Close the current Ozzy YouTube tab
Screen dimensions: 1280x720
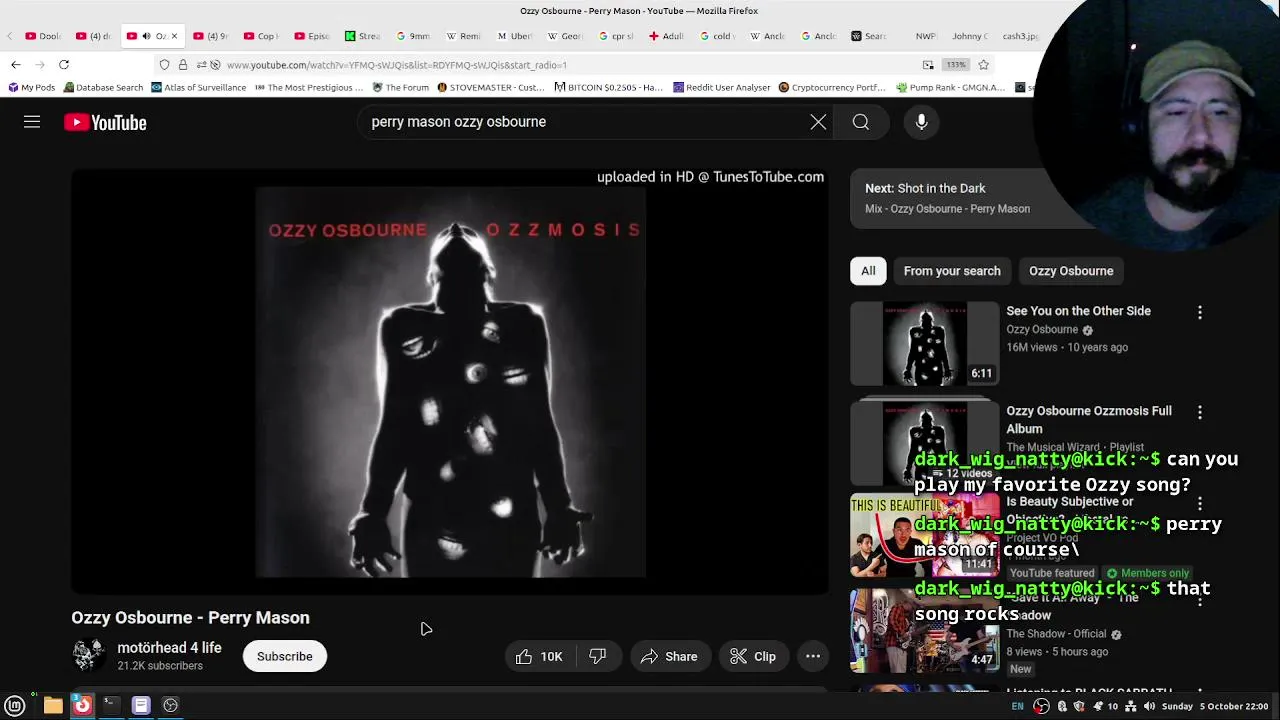coord(174,36)
